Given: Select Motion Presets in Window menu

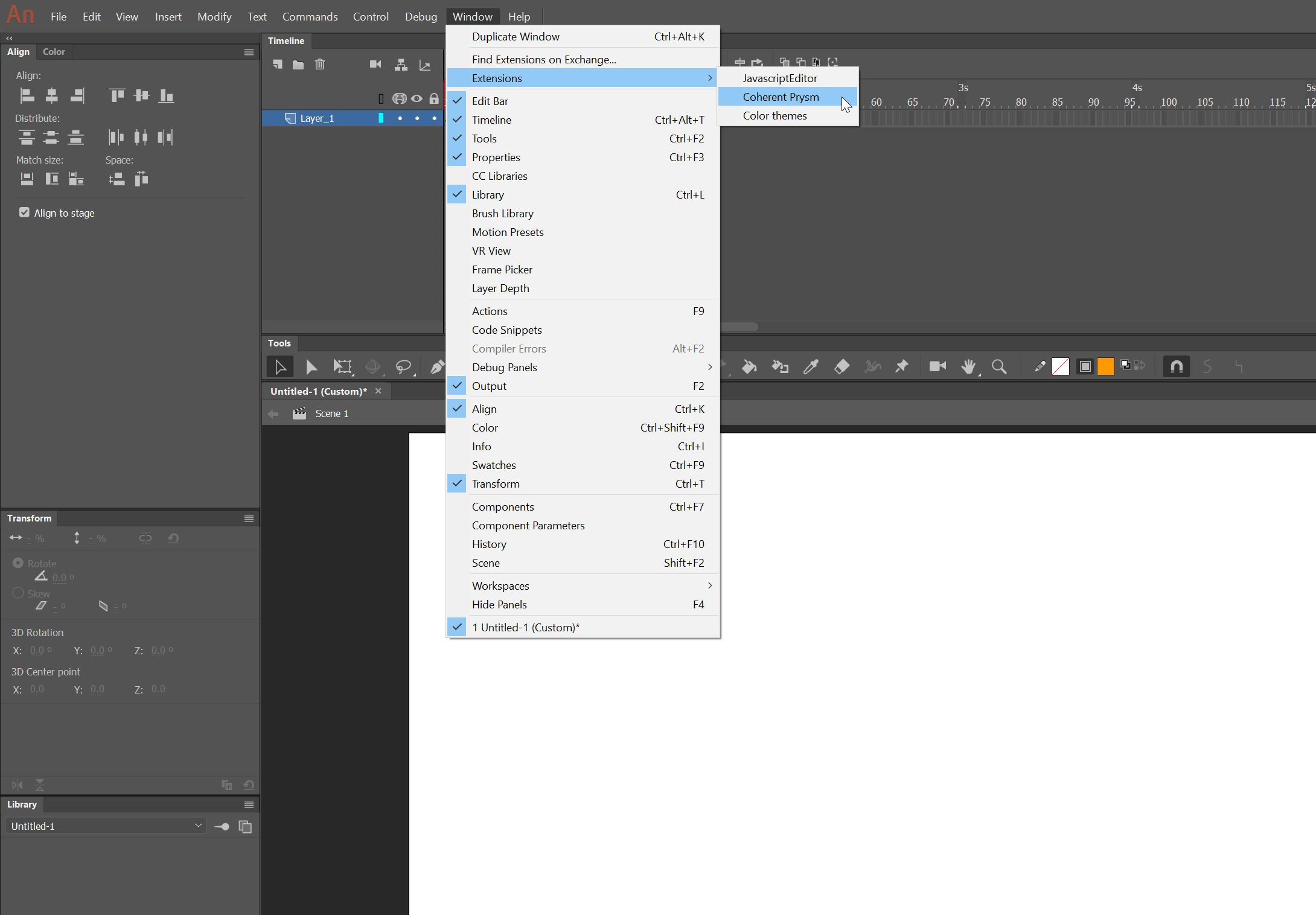Looking at the screenshot, I should pos(583,232).
